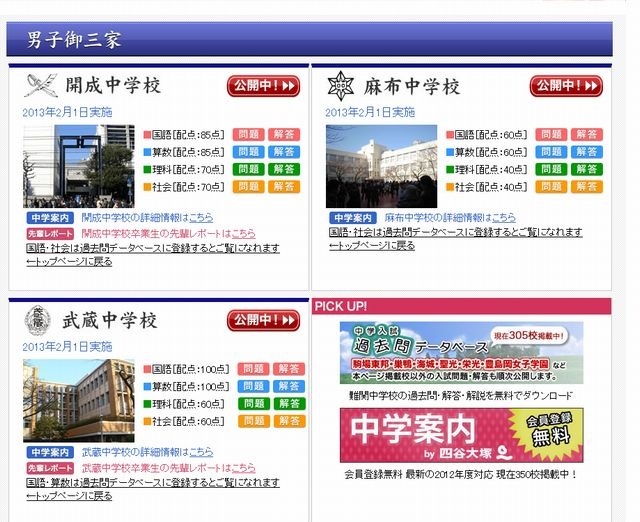Follow Kaisei detailed info こちら link
The image size is (640, 522).
tap(201, 218)
